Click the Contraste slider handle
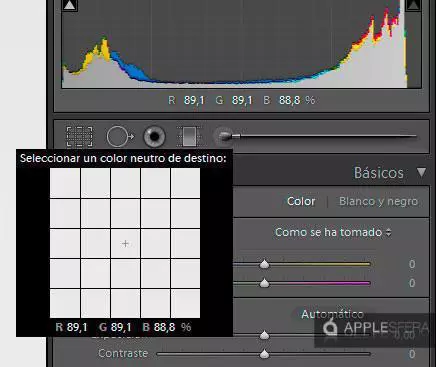This screenshot has height=367, width=436. tap(264, 354)
